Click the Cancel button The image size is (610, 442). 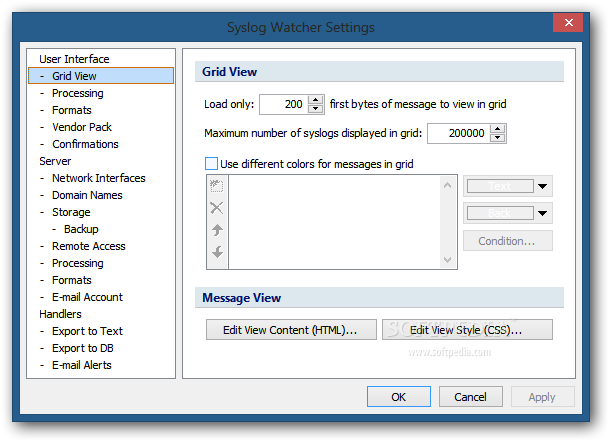471,397
